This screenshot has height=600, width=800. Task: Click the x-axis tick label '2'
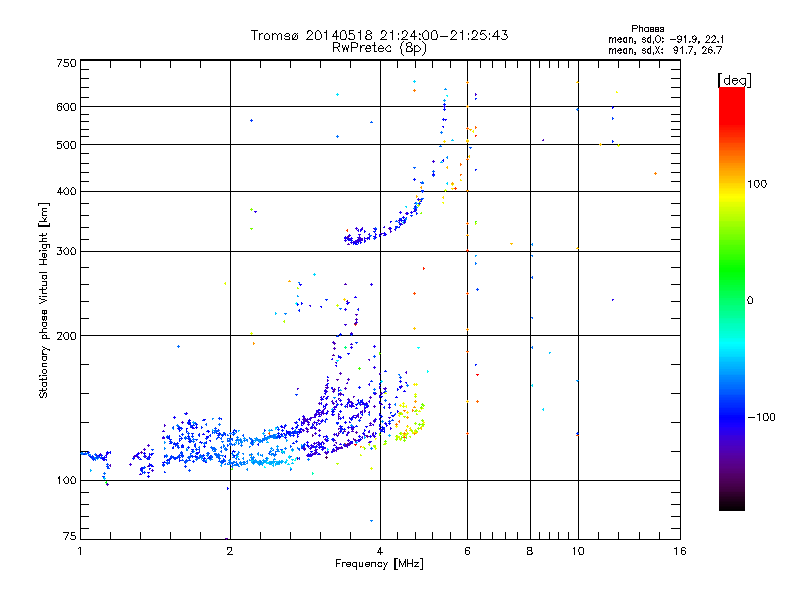(x=230, y=551)
